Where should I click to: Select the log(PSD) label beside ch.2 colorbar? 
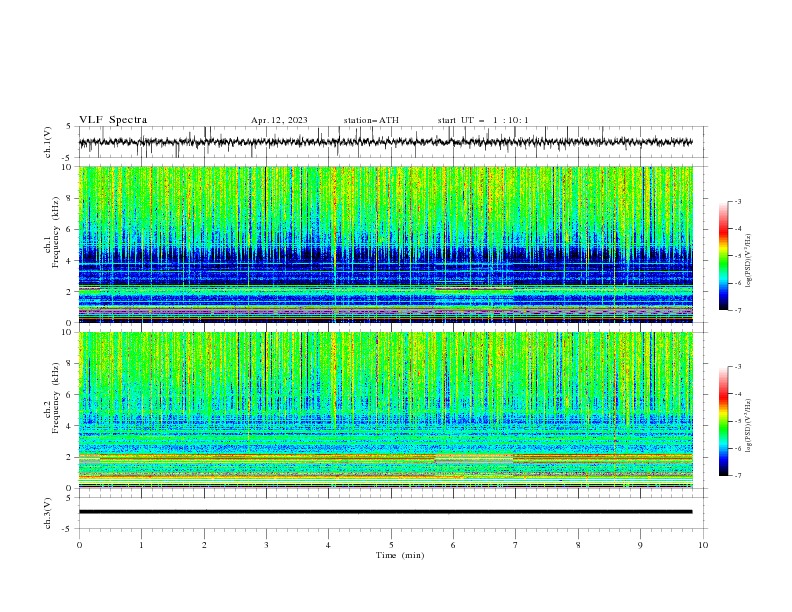pyautogui.click(x=749, y=426)
